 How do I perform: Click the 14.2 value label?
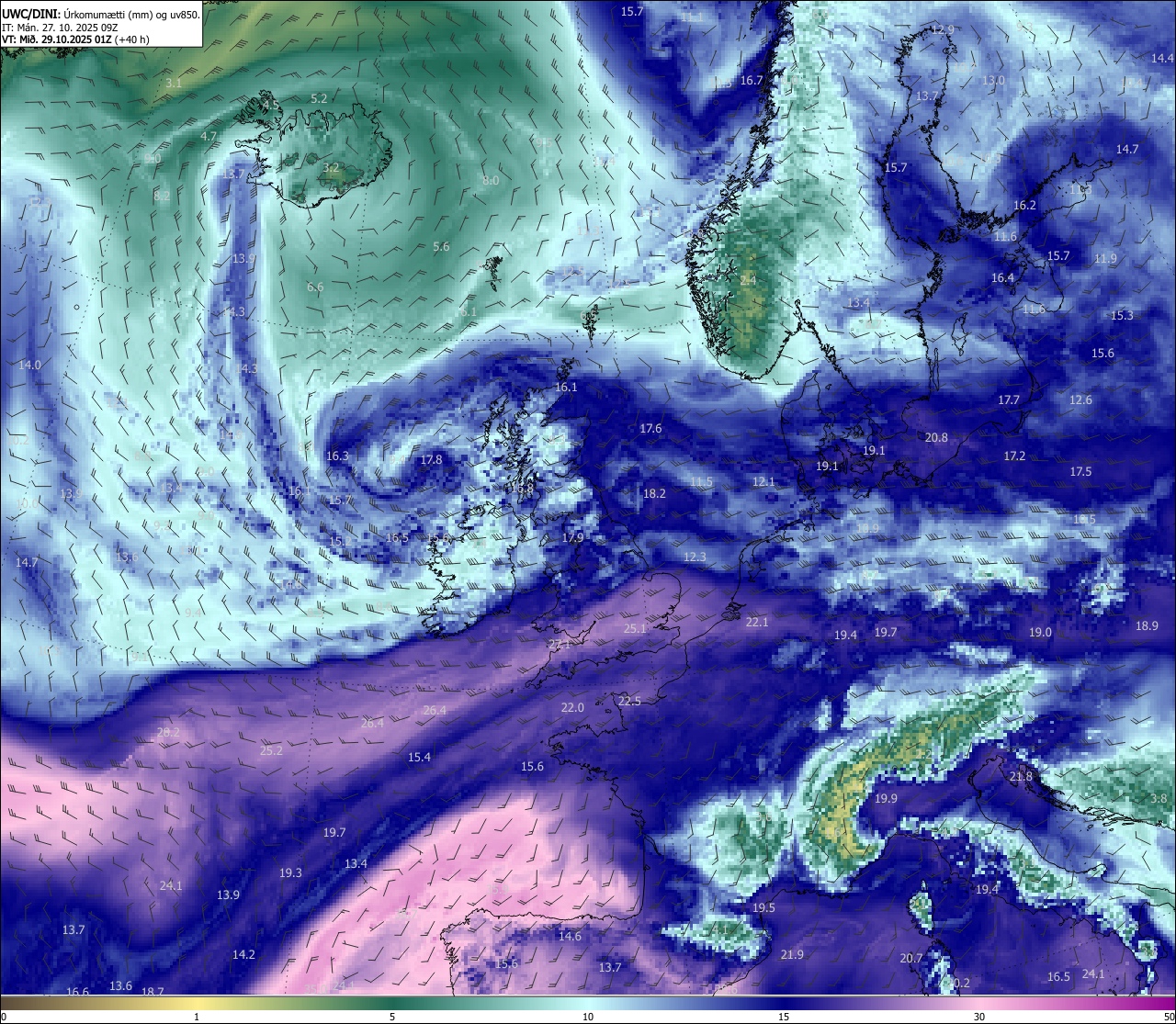click(x=243, y=955)
